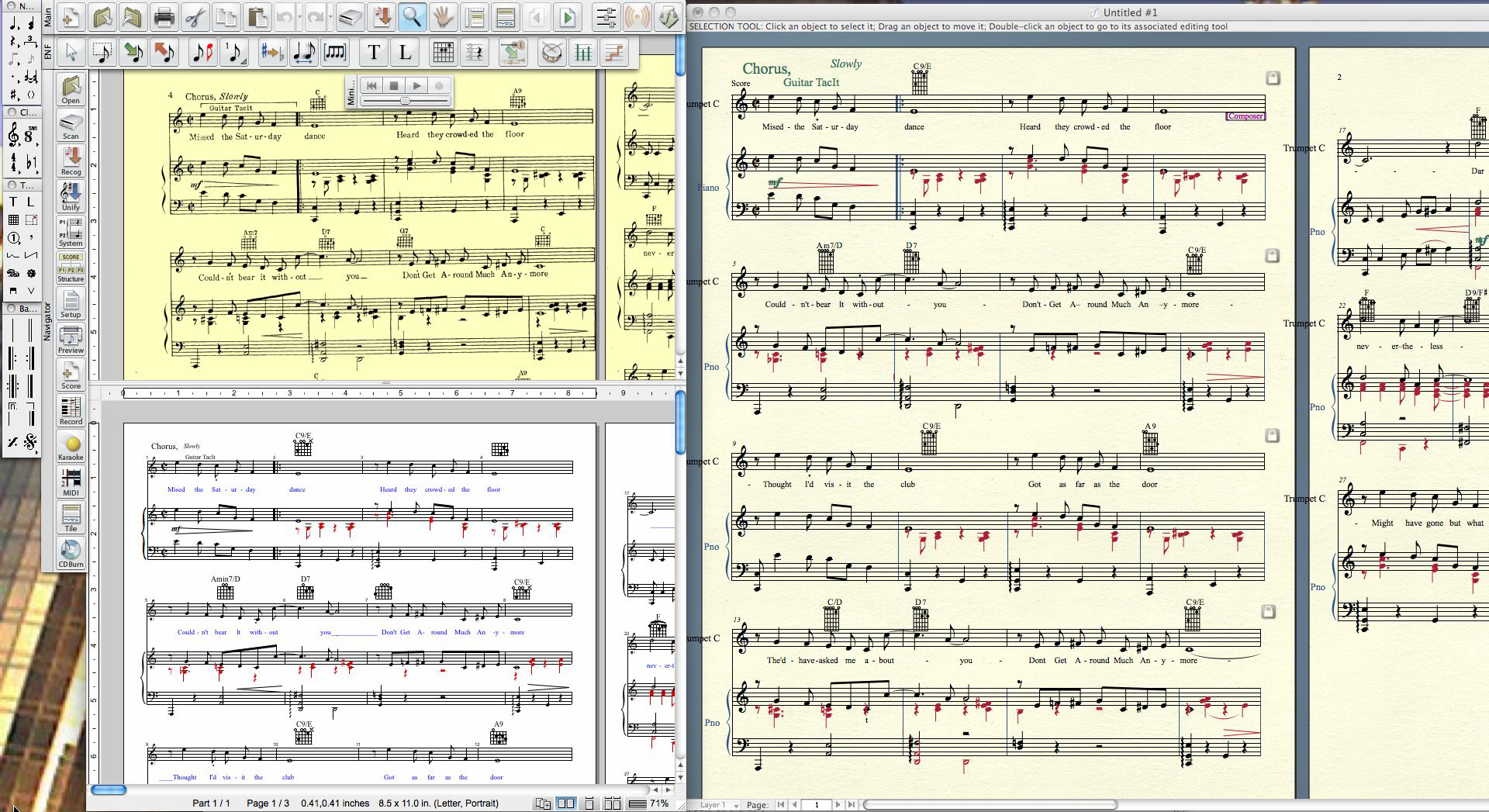
Task: Collapse the Notes palette
Action: tap(12, 5)
